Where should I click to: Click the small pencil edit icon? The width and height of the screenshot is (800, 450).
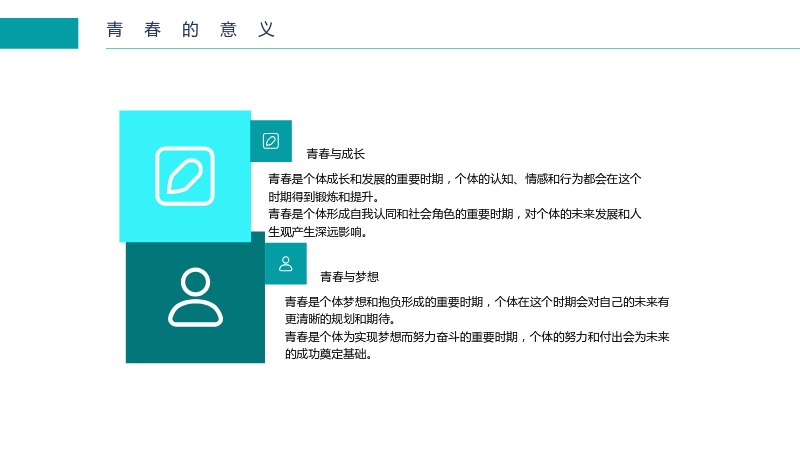pyautogui.click(x=271, y=141)
